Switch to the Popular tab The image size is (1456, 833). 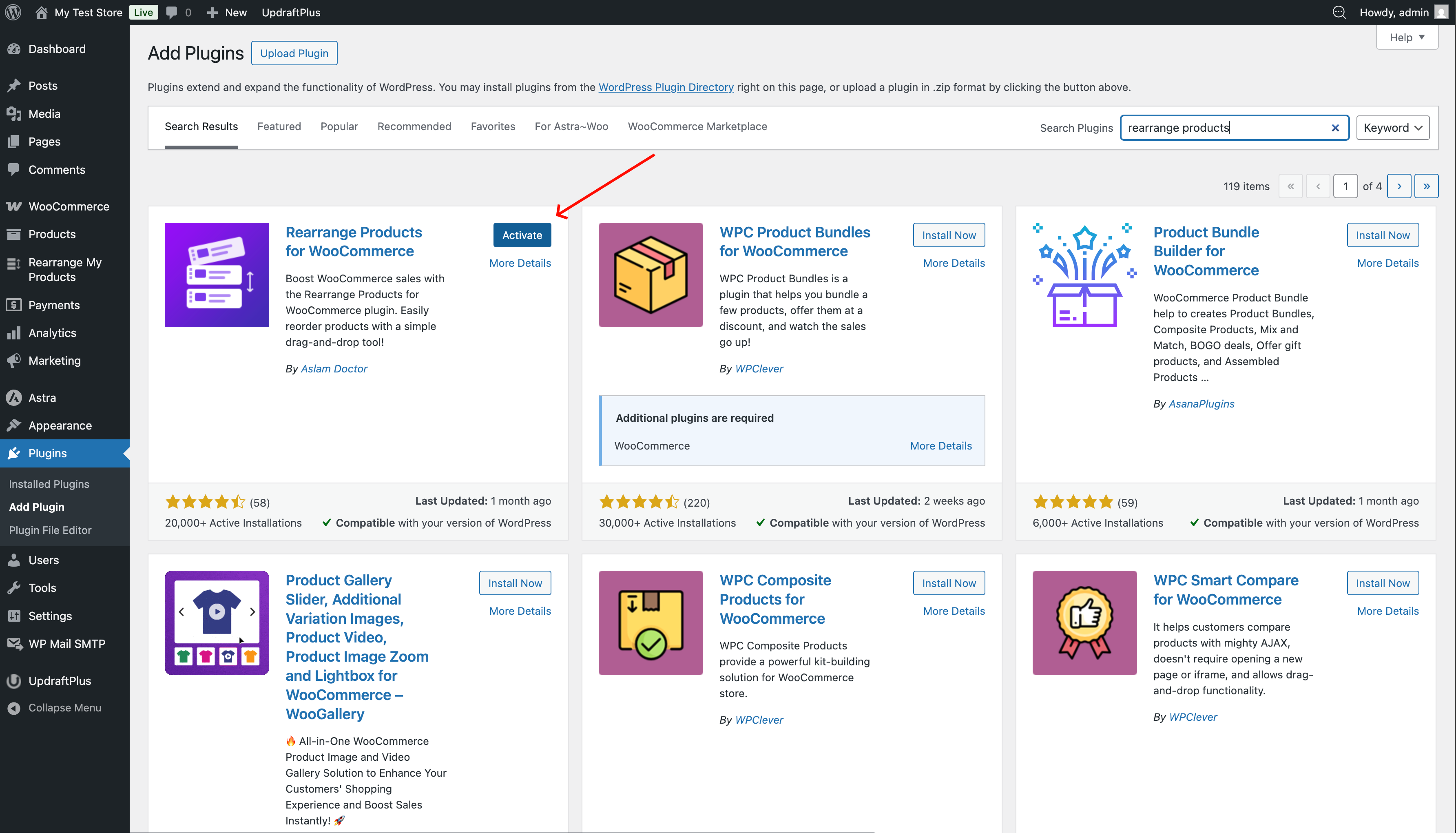(339, 126)
